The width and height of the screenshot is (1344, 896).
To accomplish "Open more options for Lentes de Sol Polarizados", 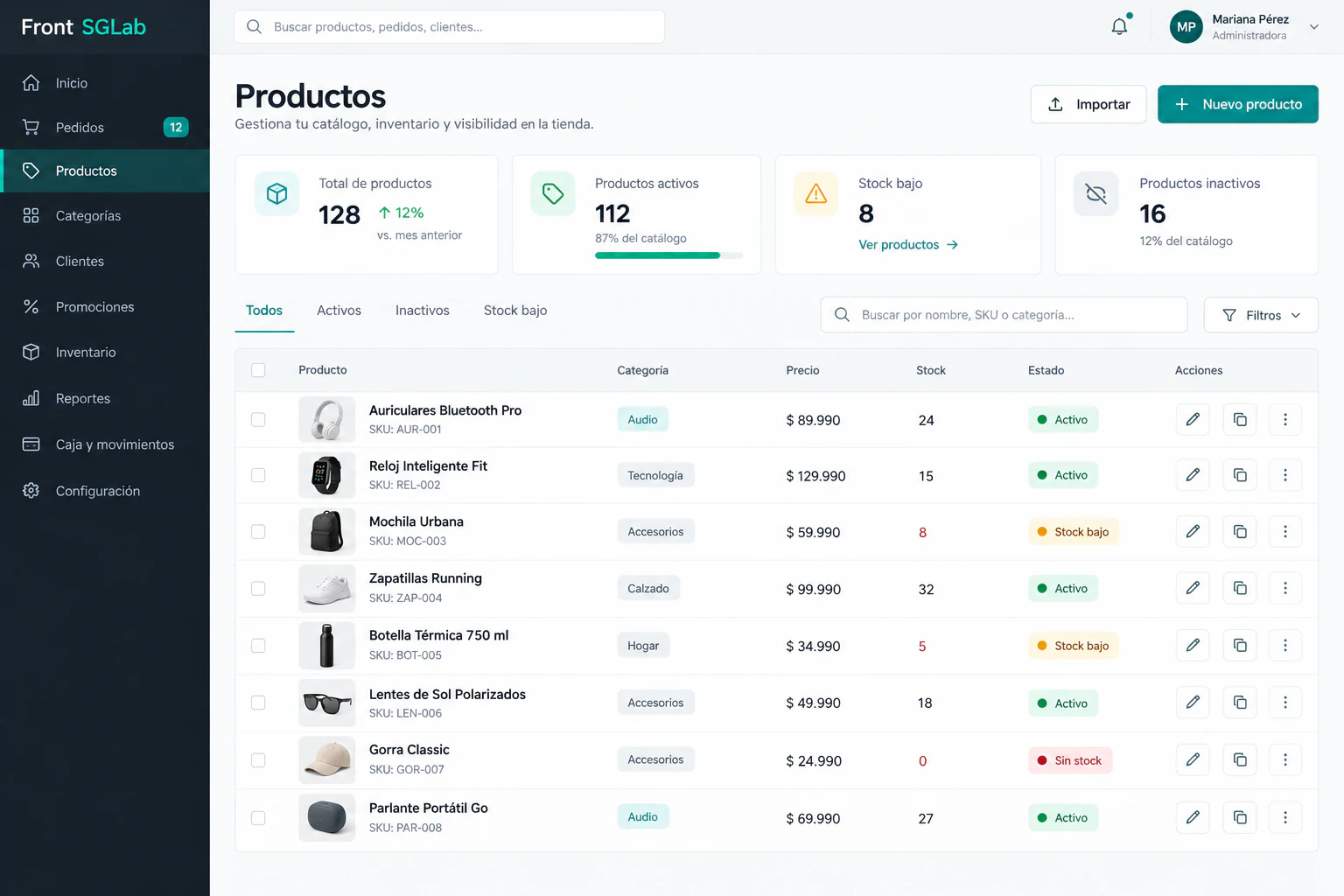I will pyautogui.click(x=1285, y=702).
